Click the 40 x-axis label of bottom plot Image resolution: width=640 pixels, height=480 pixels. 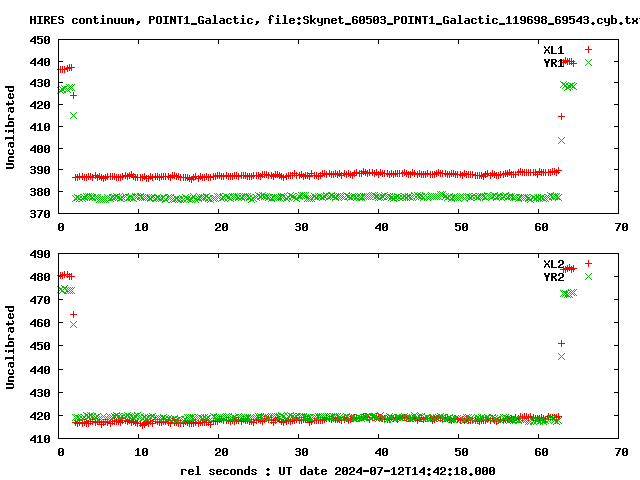[x=381, y=452]
